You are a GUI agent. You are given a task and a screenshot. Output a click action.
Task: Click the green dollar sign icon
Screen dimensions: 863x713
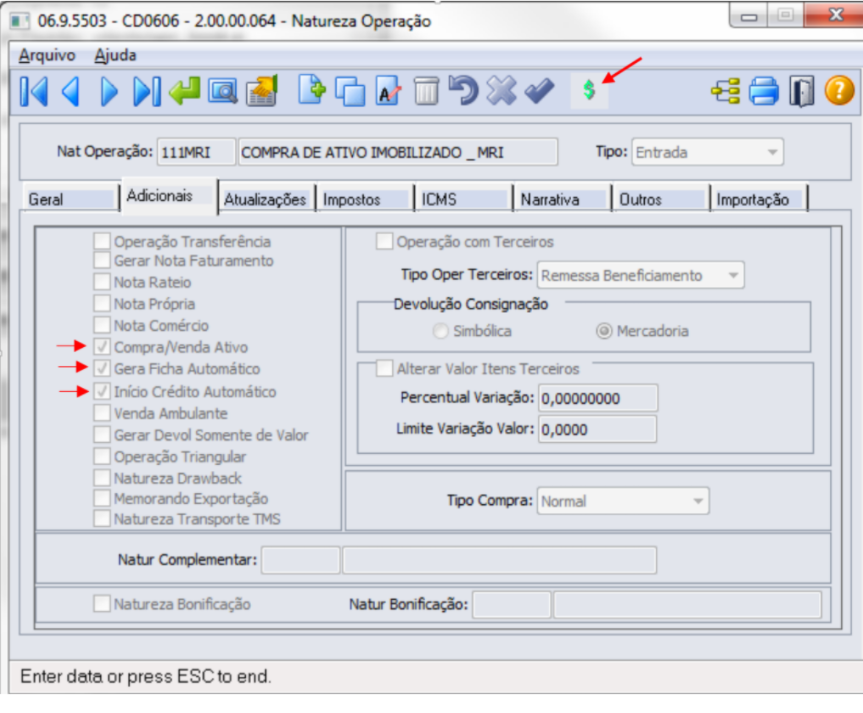click(589, 90)
